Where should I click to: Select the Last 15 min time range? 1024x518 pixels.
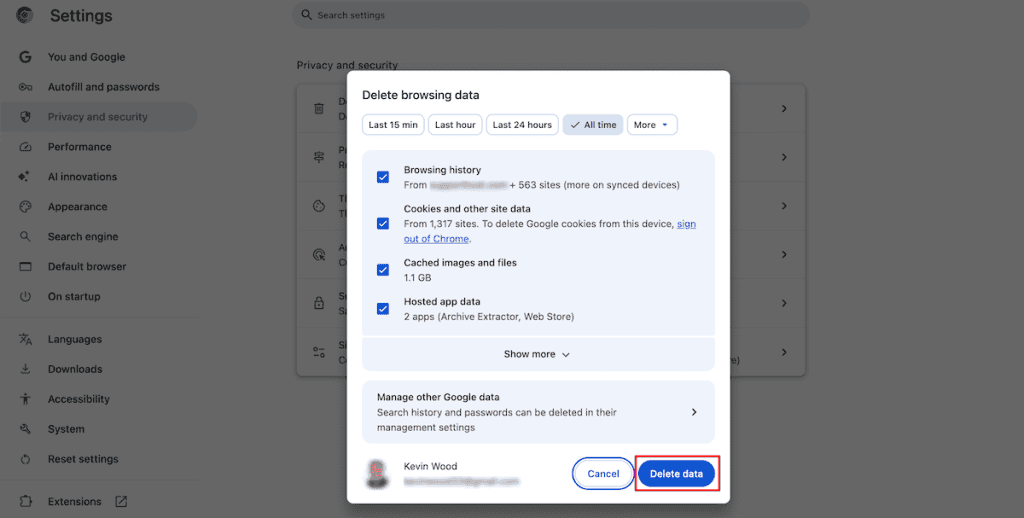393,125
